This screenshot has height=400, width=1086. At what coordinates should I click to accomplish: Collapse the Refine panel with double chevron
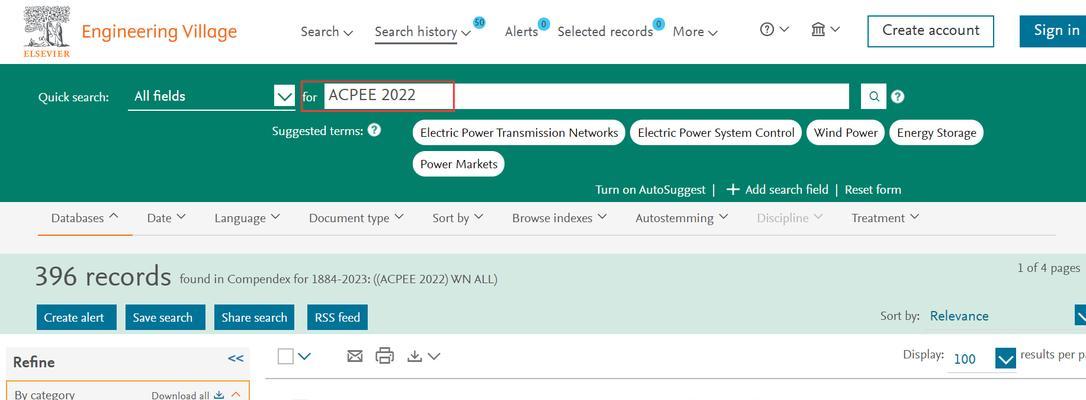[235, 358]
